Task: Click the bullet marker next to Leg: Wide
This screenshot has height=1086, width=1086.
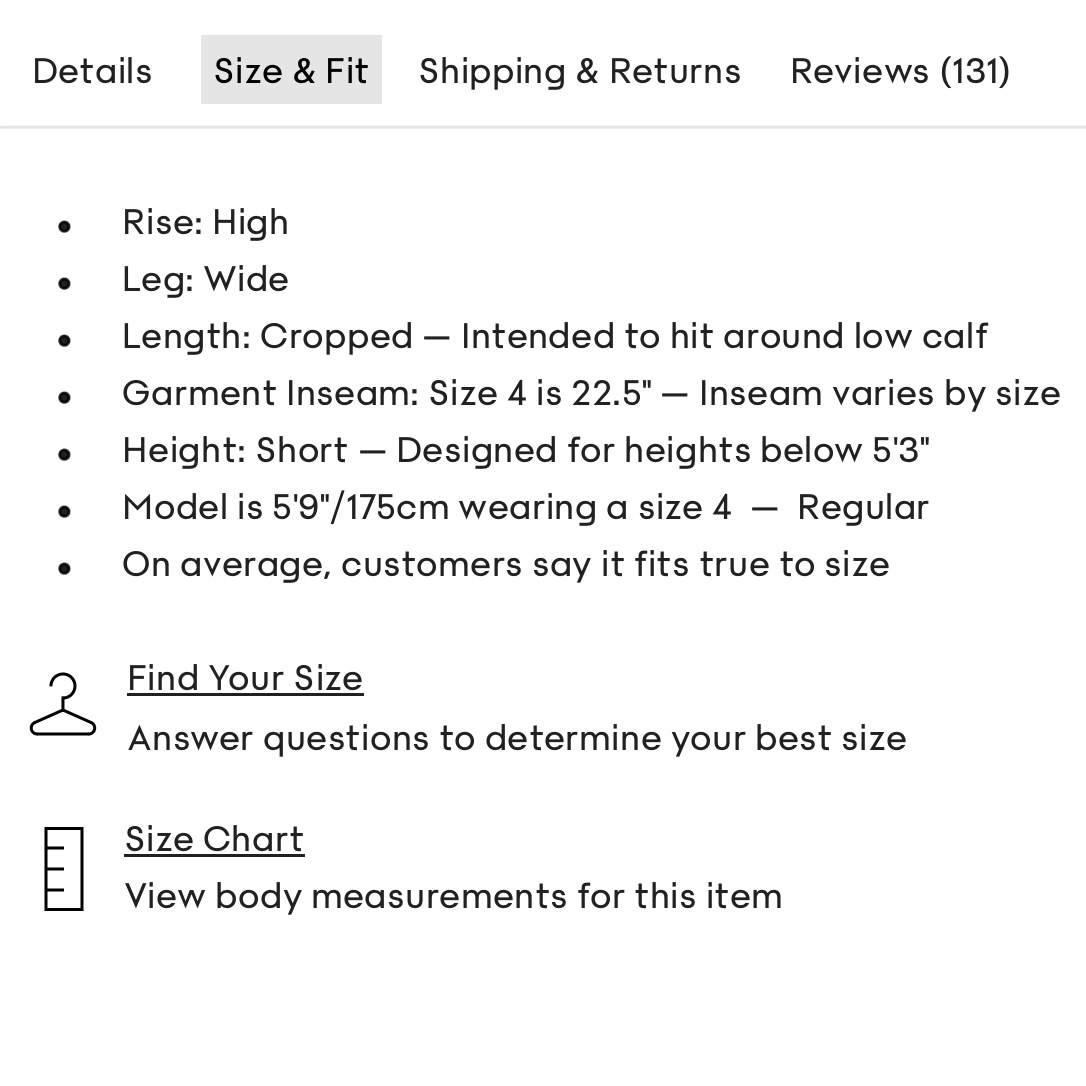Action: 65,283
